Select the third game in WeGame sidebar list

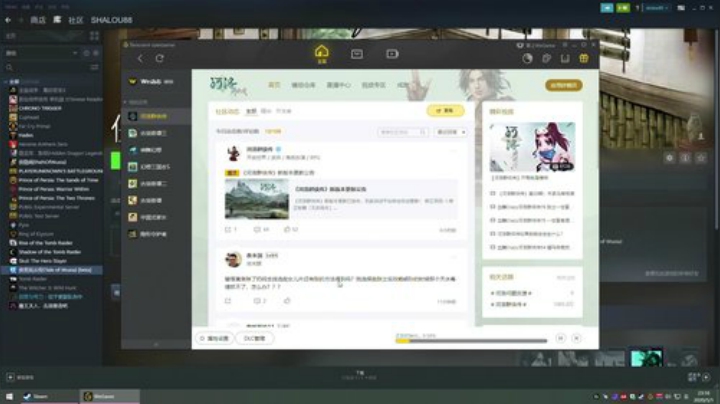tap(156, 150)
